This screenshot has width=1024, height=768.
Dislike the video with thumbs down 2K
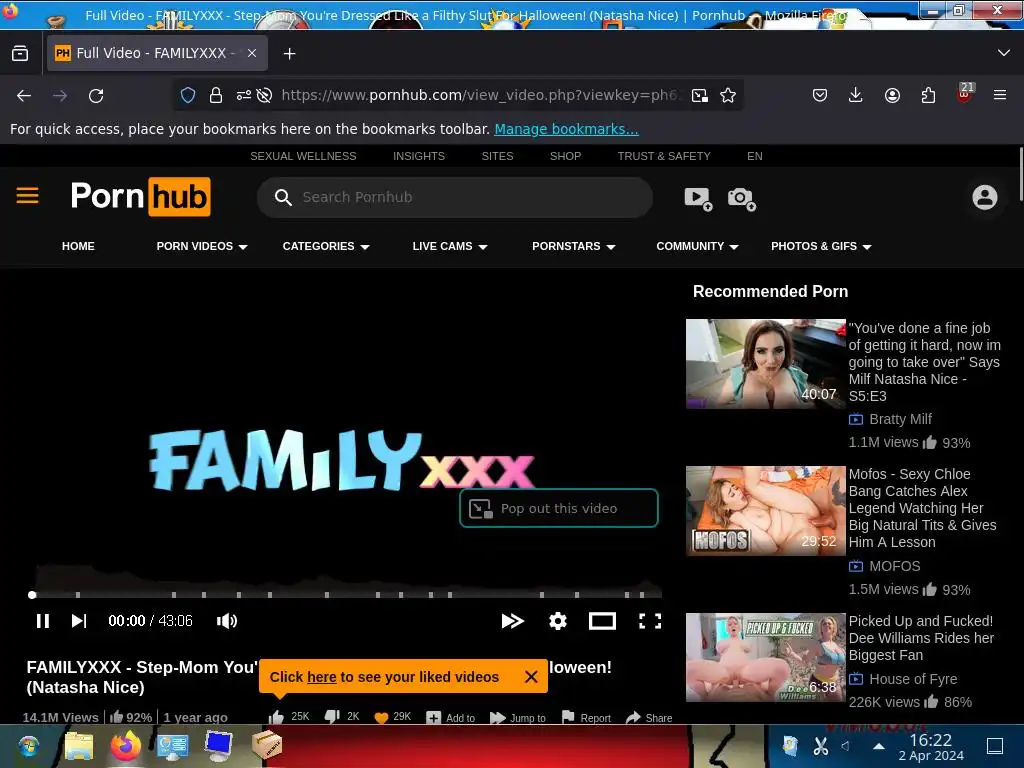point(332,717)
